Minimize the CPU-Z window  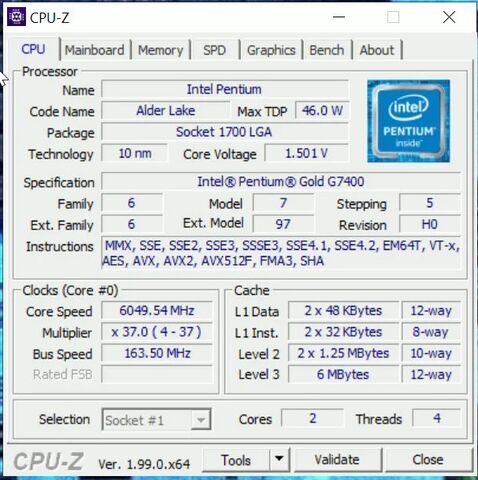(x=339, y=17)
